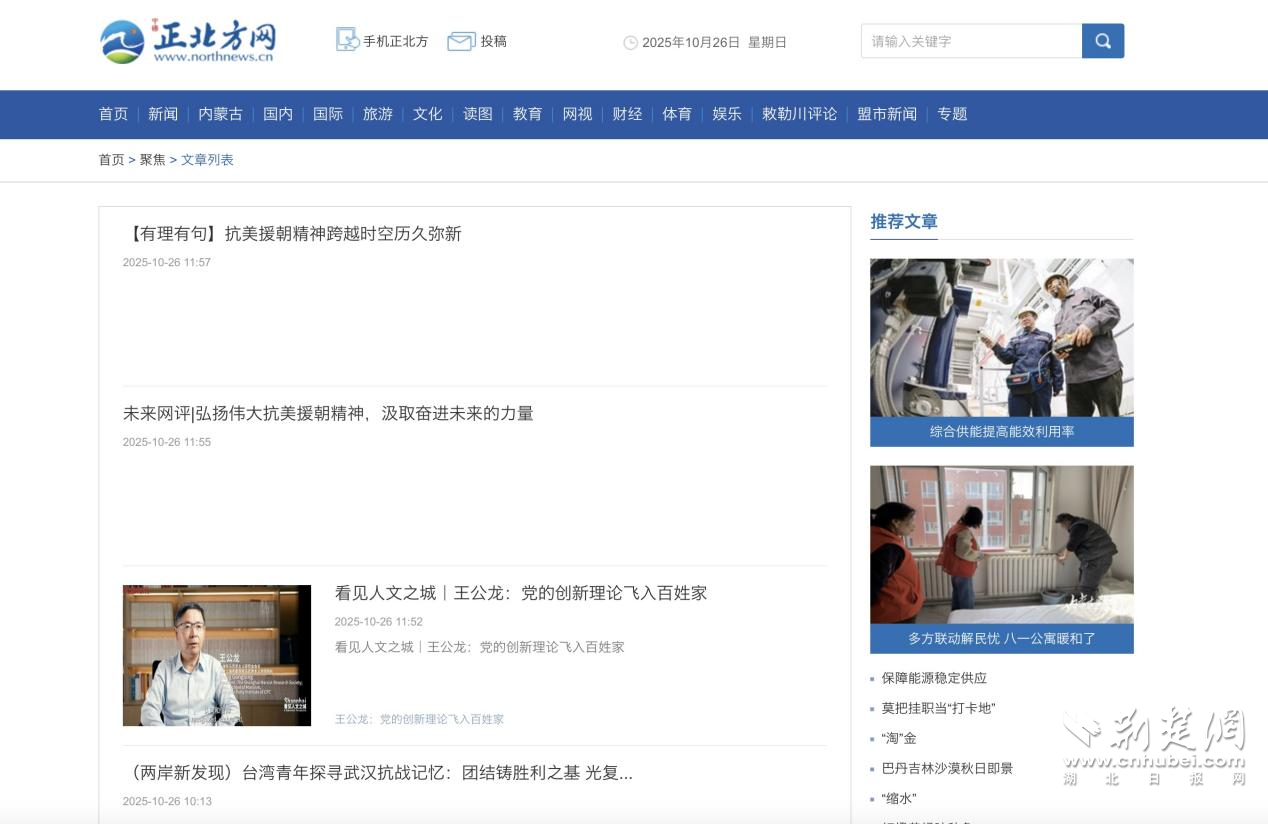Open the 未来网评 抗美援朝精神 article
The image size is (1268, 824).
[x=328, y=414]
